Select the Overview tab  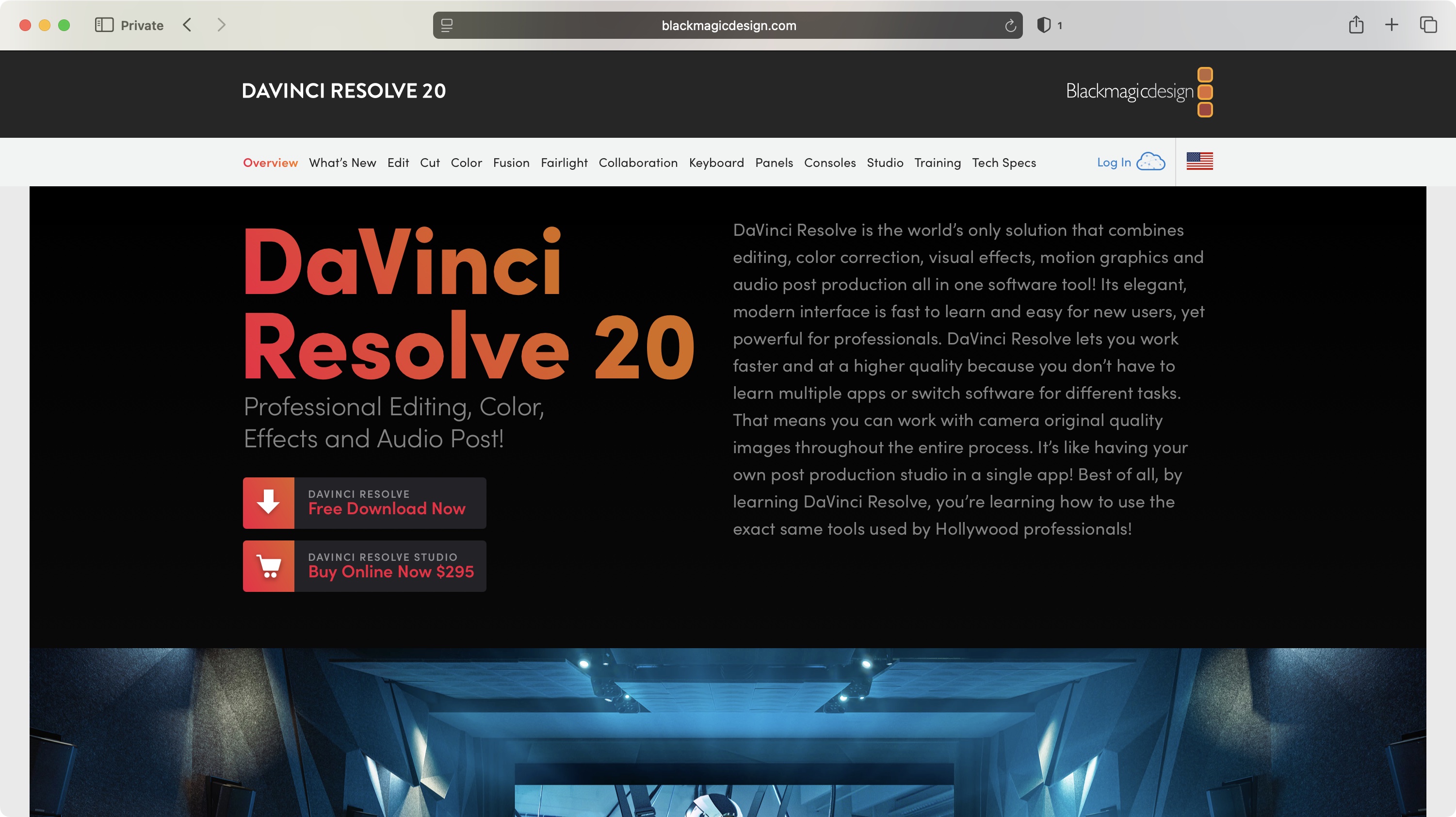pos(270,163)
